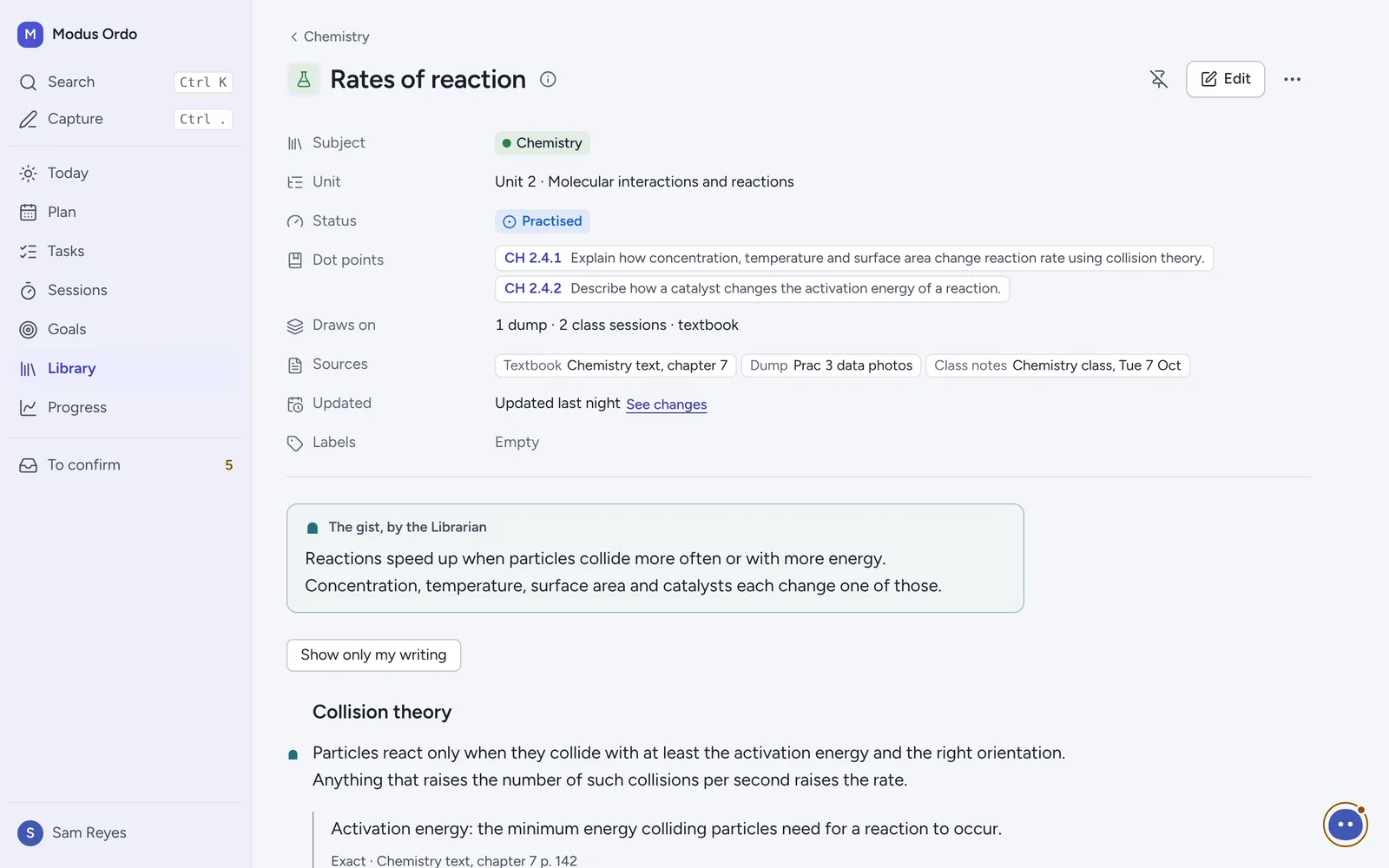Open the To confirm inbox
The width and height of the screenshot is (1389, 868).
pyautogui.click(x=126, y=464)
